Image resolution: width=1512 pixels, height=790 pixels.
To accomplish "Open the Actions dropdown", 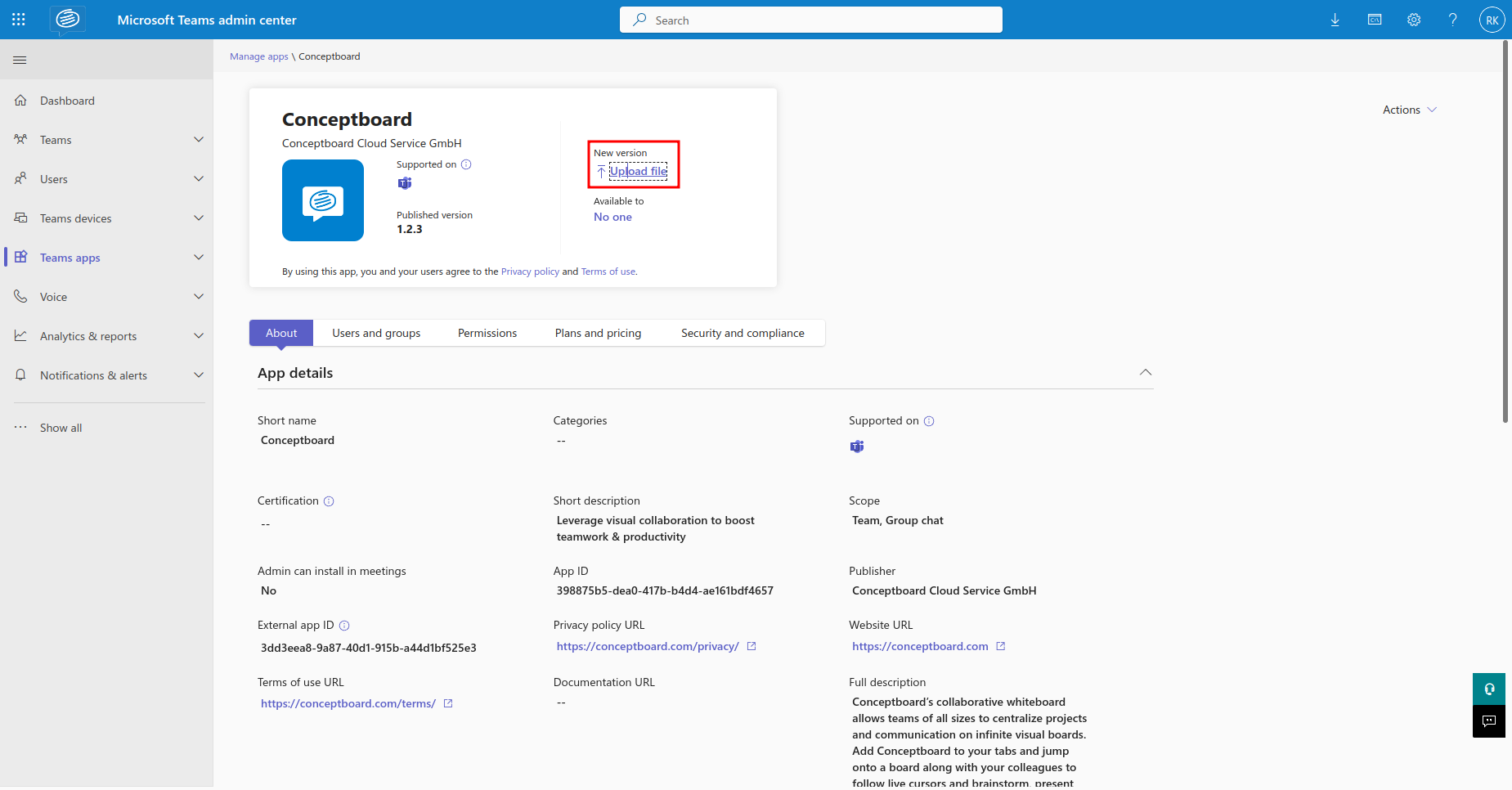I will point(1407,109).
